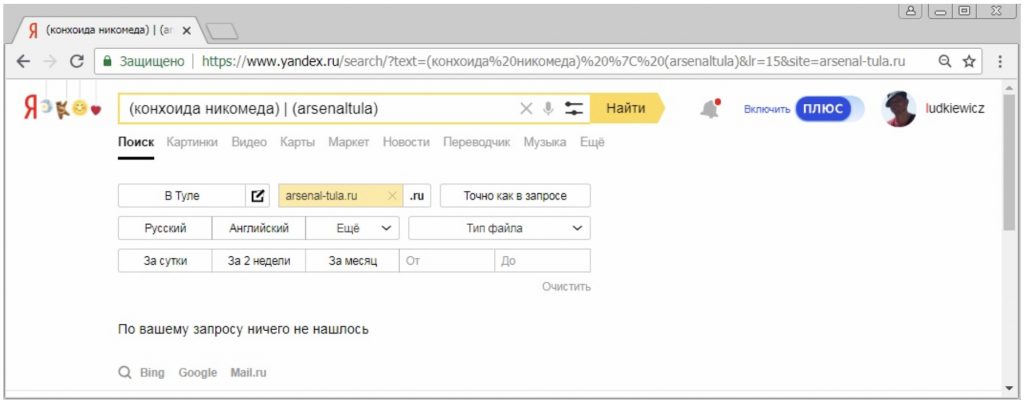Toggle the .ru domain filter
The width and height of the screenshot is (1024, 404).
[417, 195]
